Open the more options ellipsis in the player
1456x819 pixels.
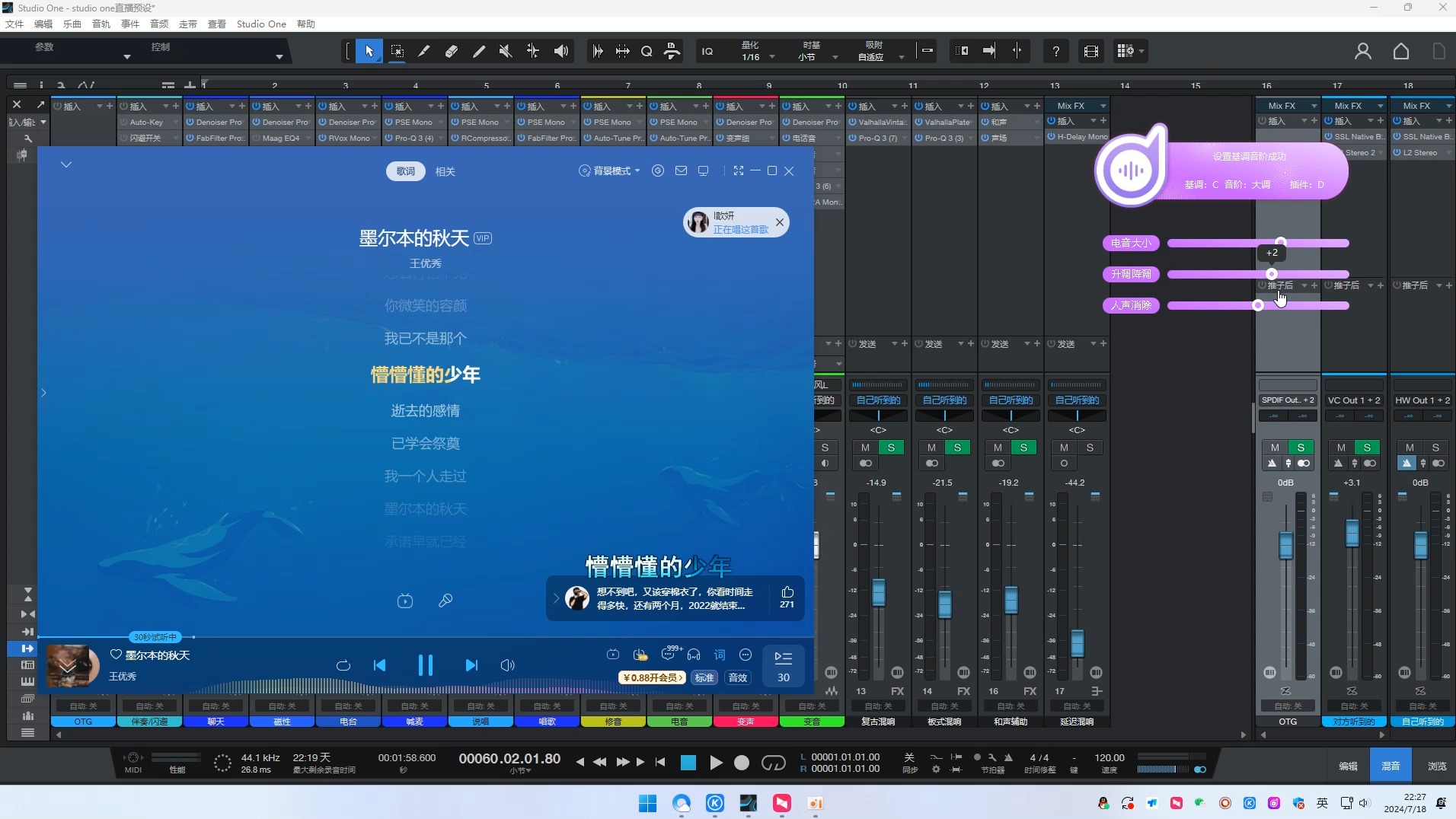(746, 655)
